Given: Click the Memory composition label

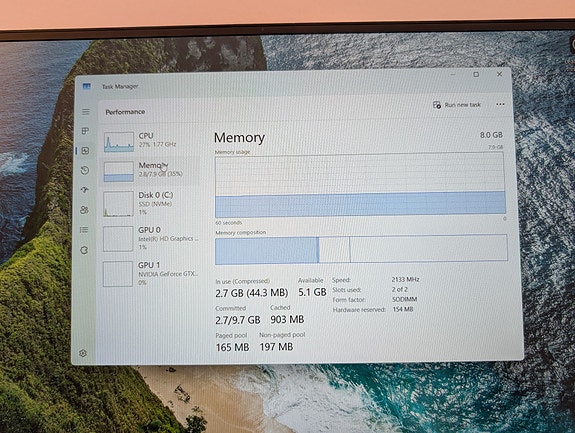Looking at the screenshot, I should 241,232.
